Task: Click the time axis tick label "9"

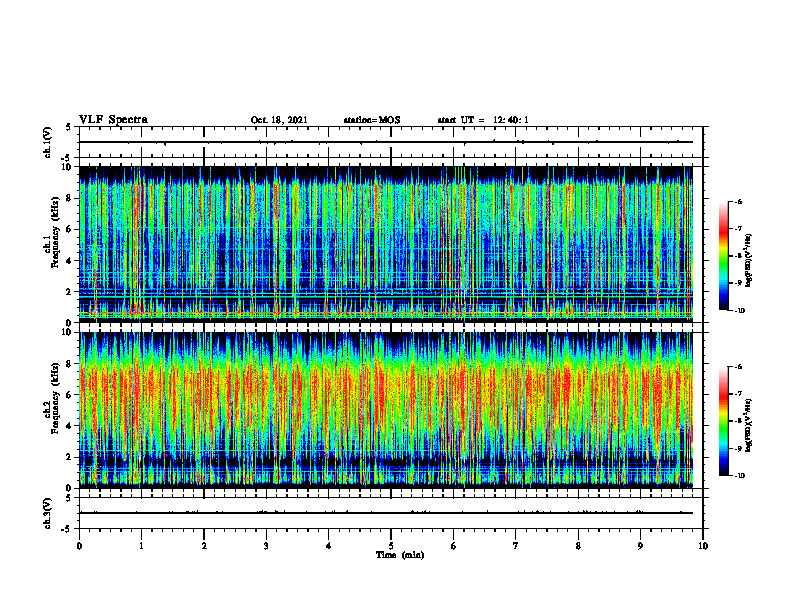Action: coord(640,546)
